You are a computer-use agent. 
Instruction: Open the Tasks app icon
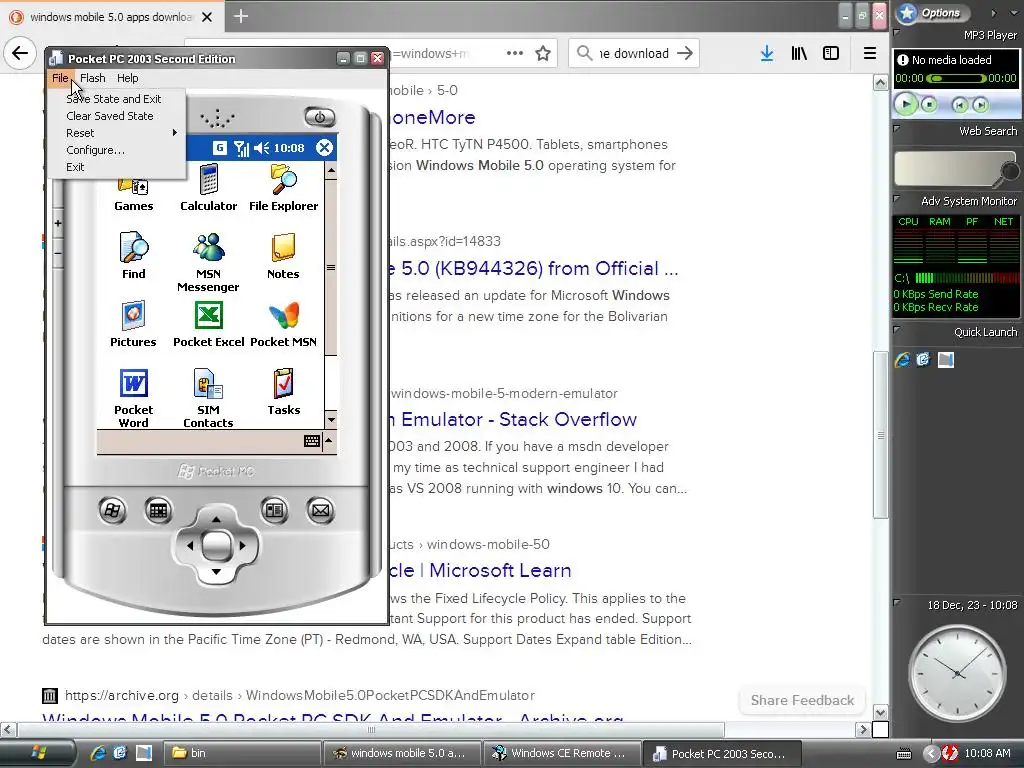pyautogui.click(x=283, y=391)
